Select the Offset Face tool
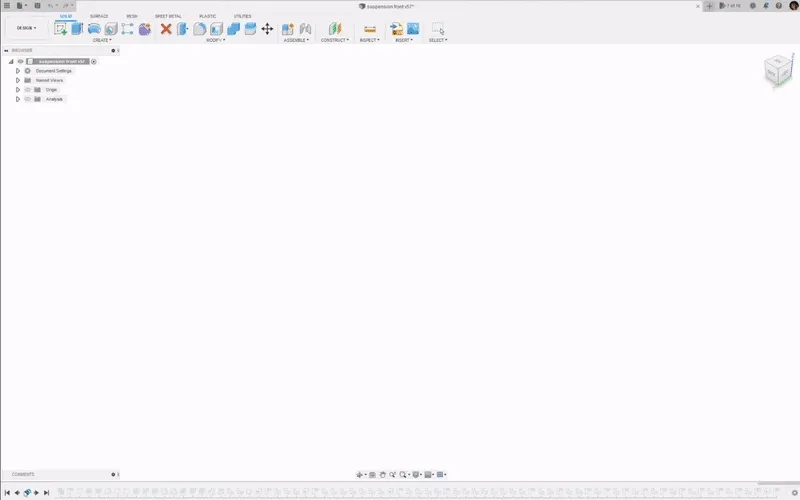800x500 pixels. (250, 29)
